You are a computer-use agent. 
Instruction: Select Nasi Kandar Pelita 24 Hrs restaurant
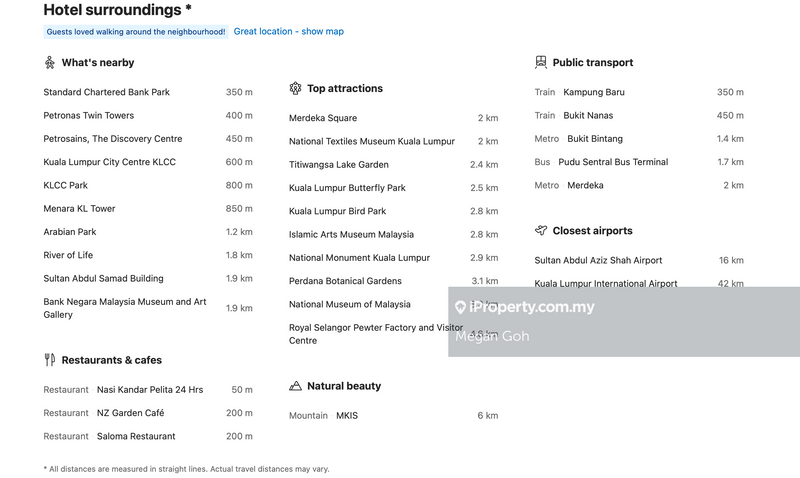pos(149,390)
